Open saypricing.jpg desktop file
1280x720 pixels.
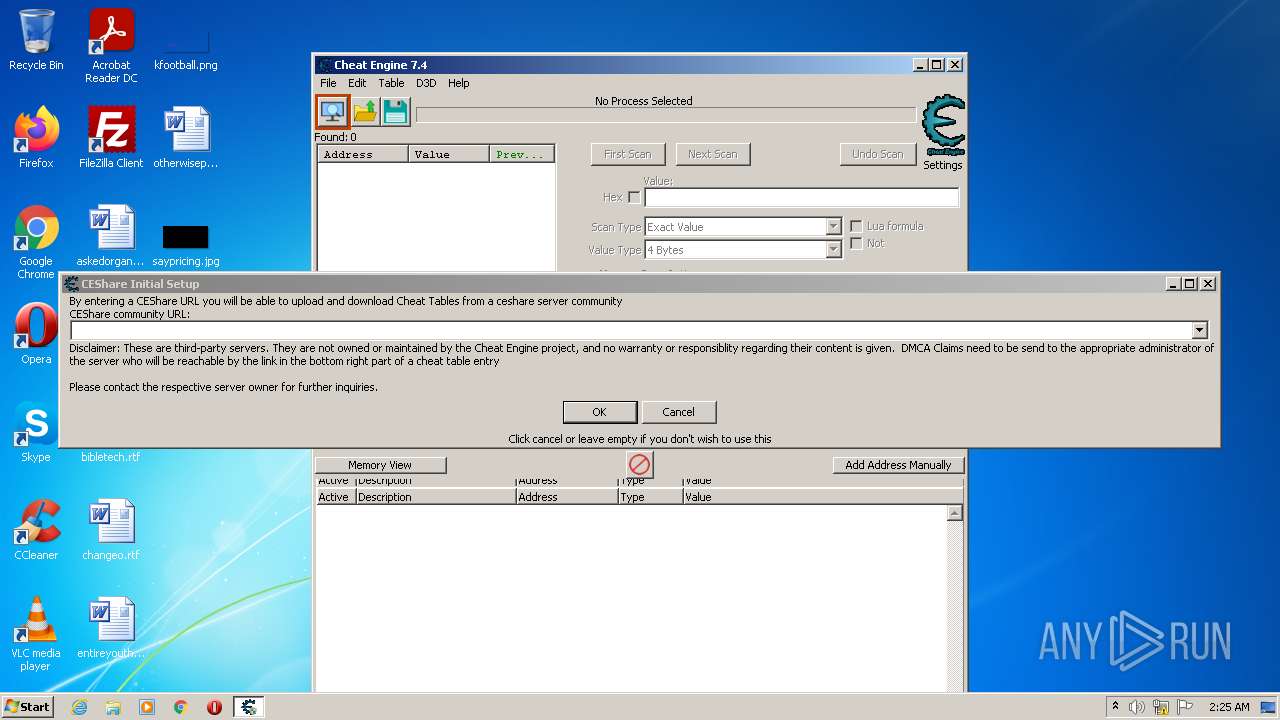(x=186, y=247)
